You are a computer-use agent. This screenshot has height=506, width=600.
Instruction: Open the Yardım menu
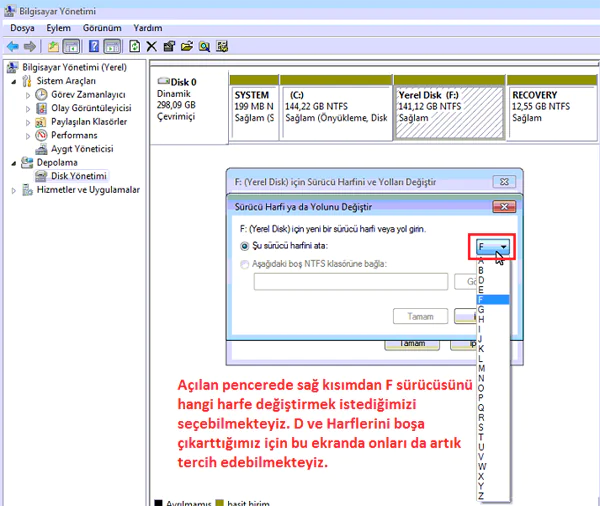tap(148, 28)
